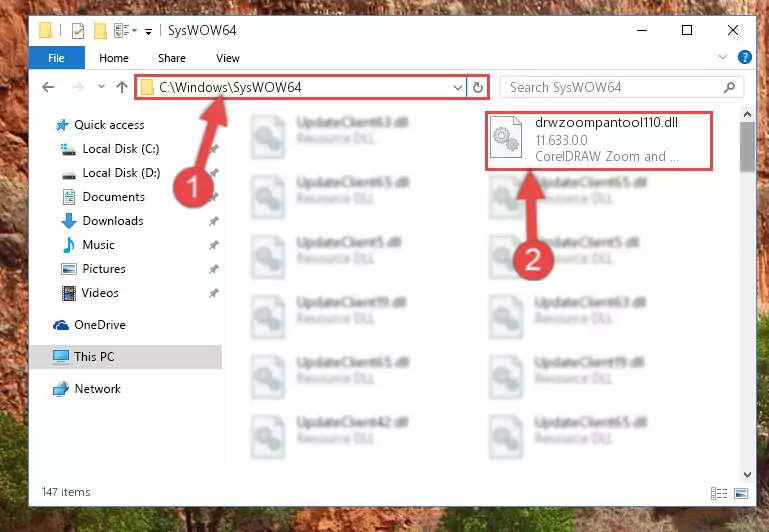Click the This PC monitor icon
The width and height of the screenshot is (769, 532).
click(61, 357)
